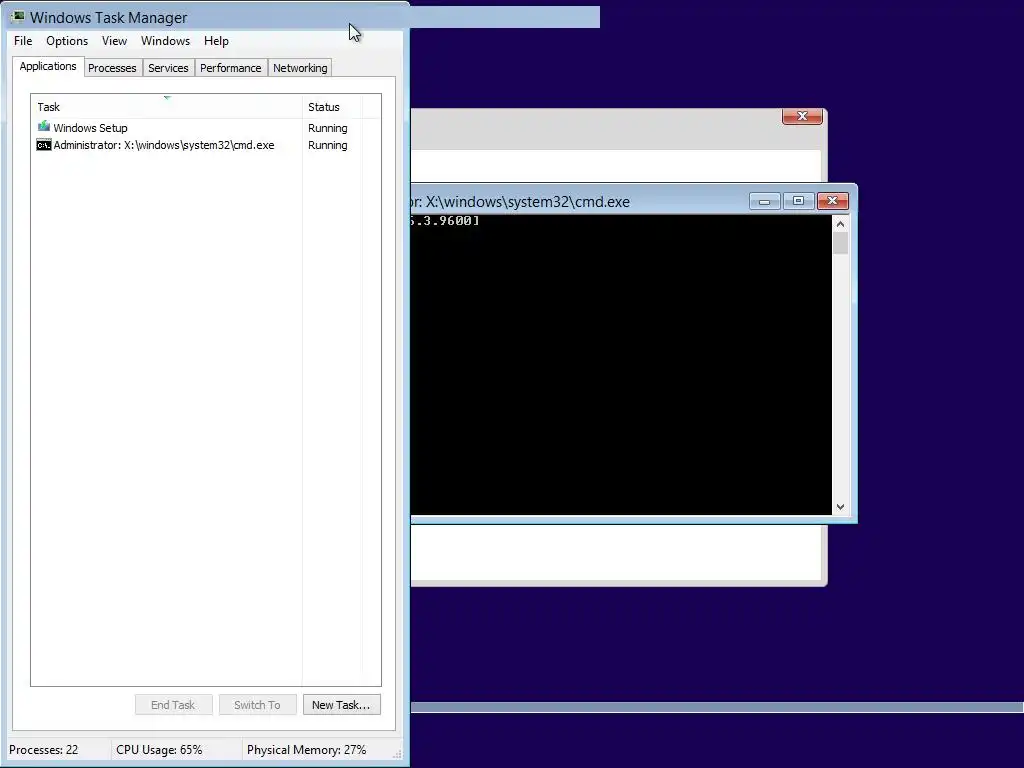Viewport: 1024px width, 768px height.
Task: Click the Switch To button
Action: (257, 705)
